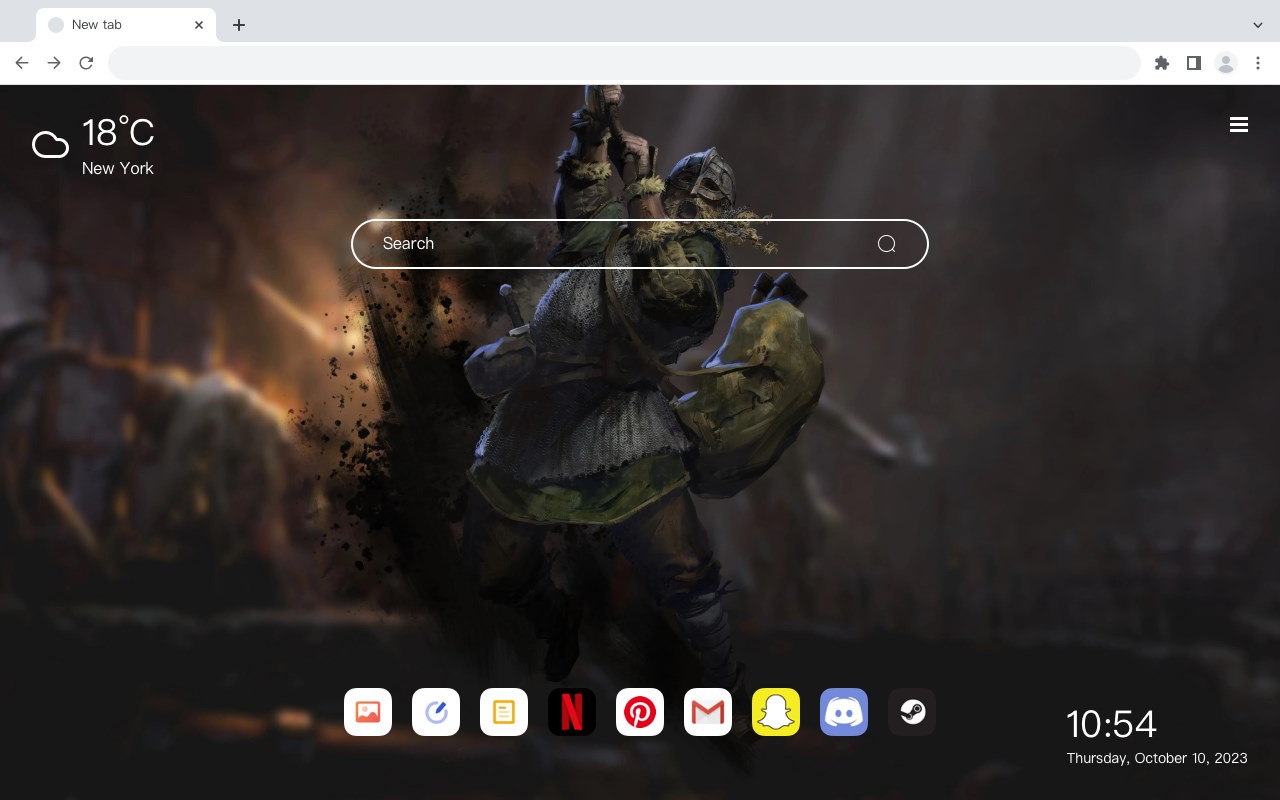Open the blue to-do tasks shortcut
1280x800 pixels.
(436, 712)
